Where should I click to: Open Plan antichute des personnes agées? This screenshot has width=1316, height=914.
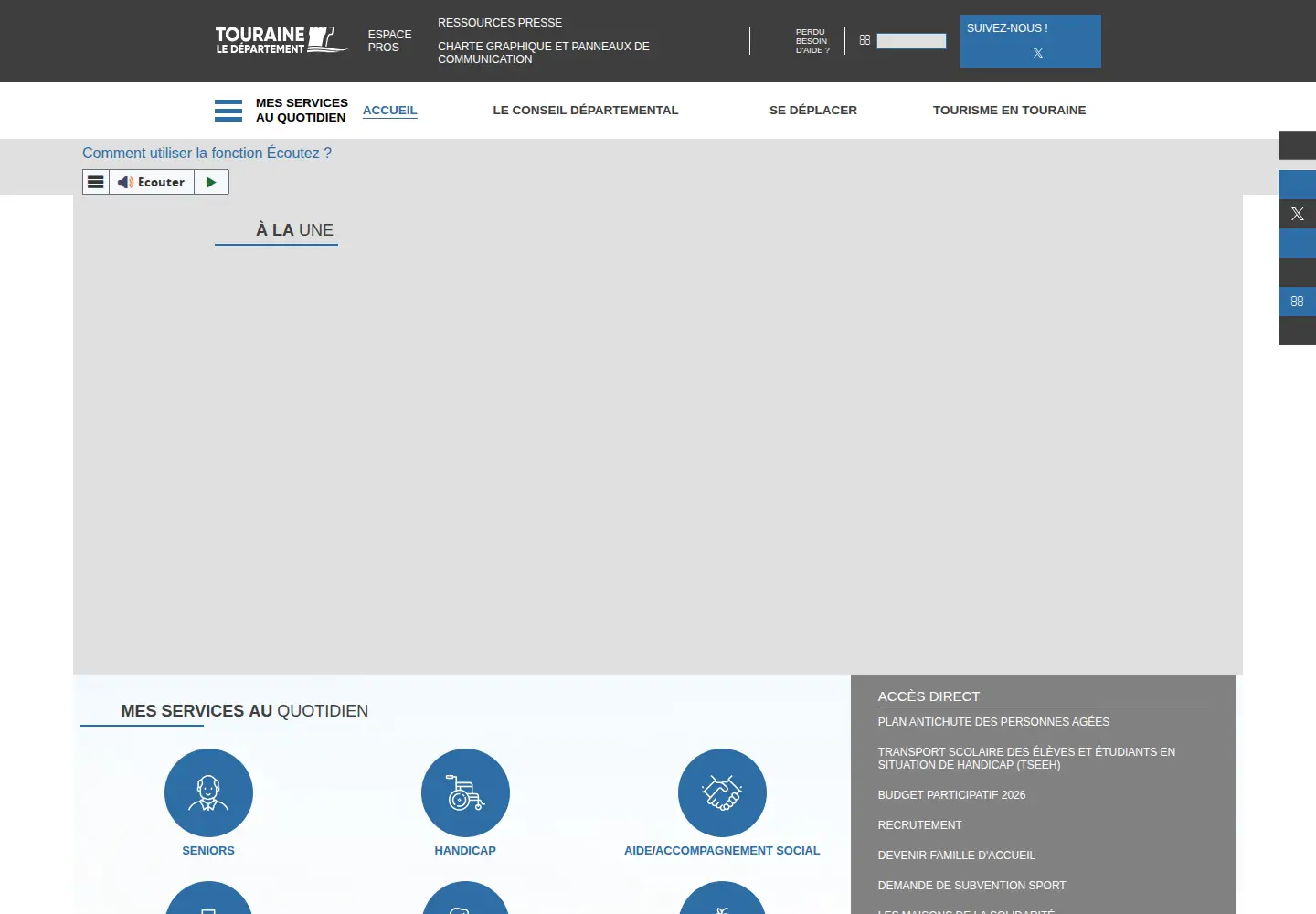(993, 722)
